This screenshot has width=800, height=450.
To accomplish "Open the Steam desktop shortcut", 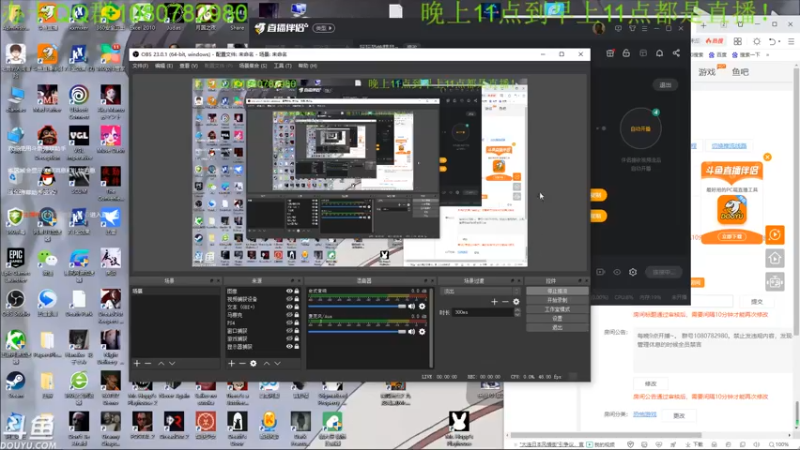I will tap(15, 385).
